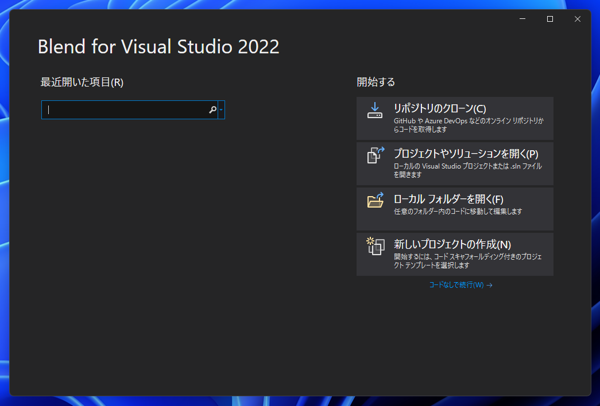The image size is (600, 406).
Task: Click the open project or solution icon
Action: point(375,155)
